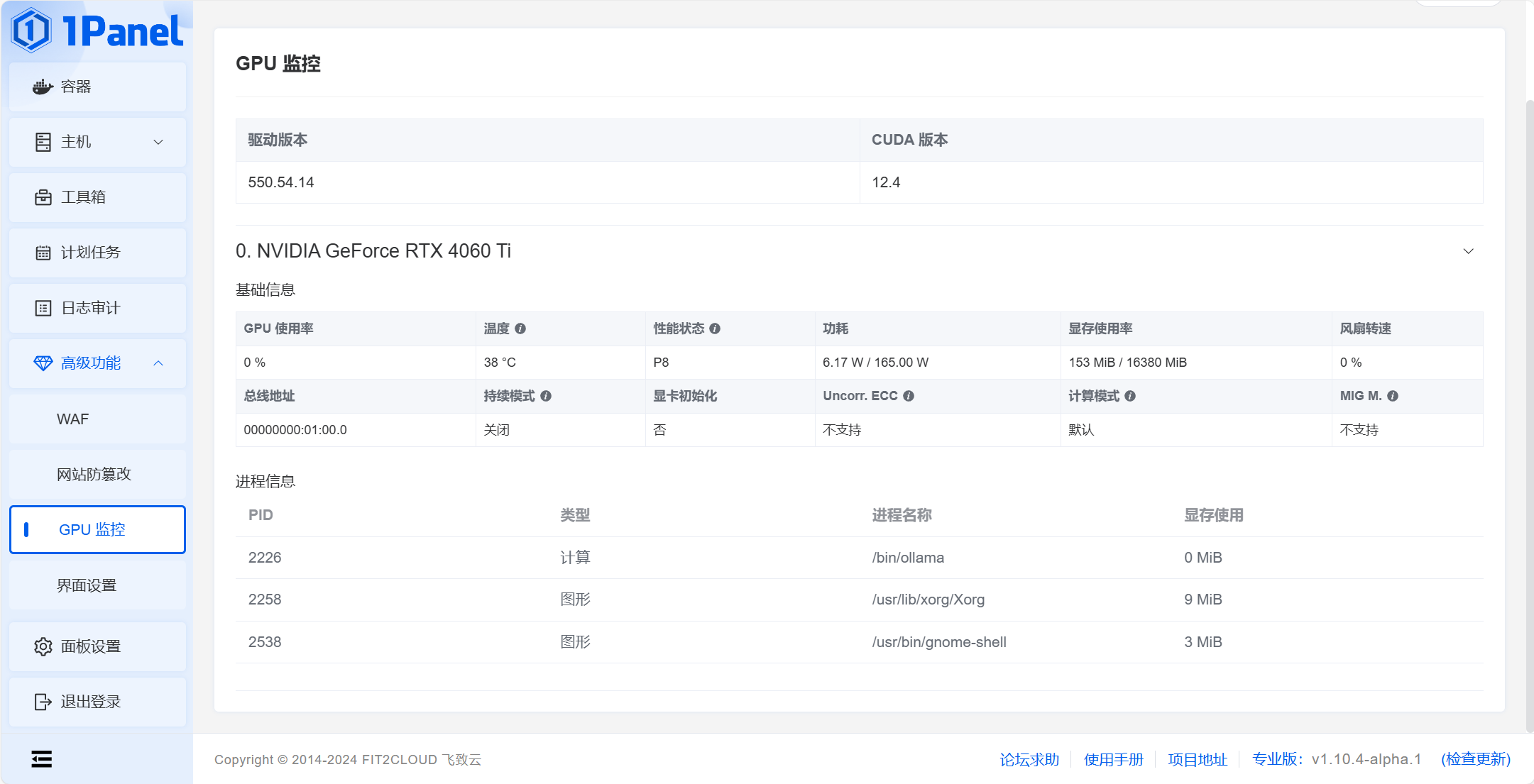Open the 界面设置 submenu item

[97, 585]
